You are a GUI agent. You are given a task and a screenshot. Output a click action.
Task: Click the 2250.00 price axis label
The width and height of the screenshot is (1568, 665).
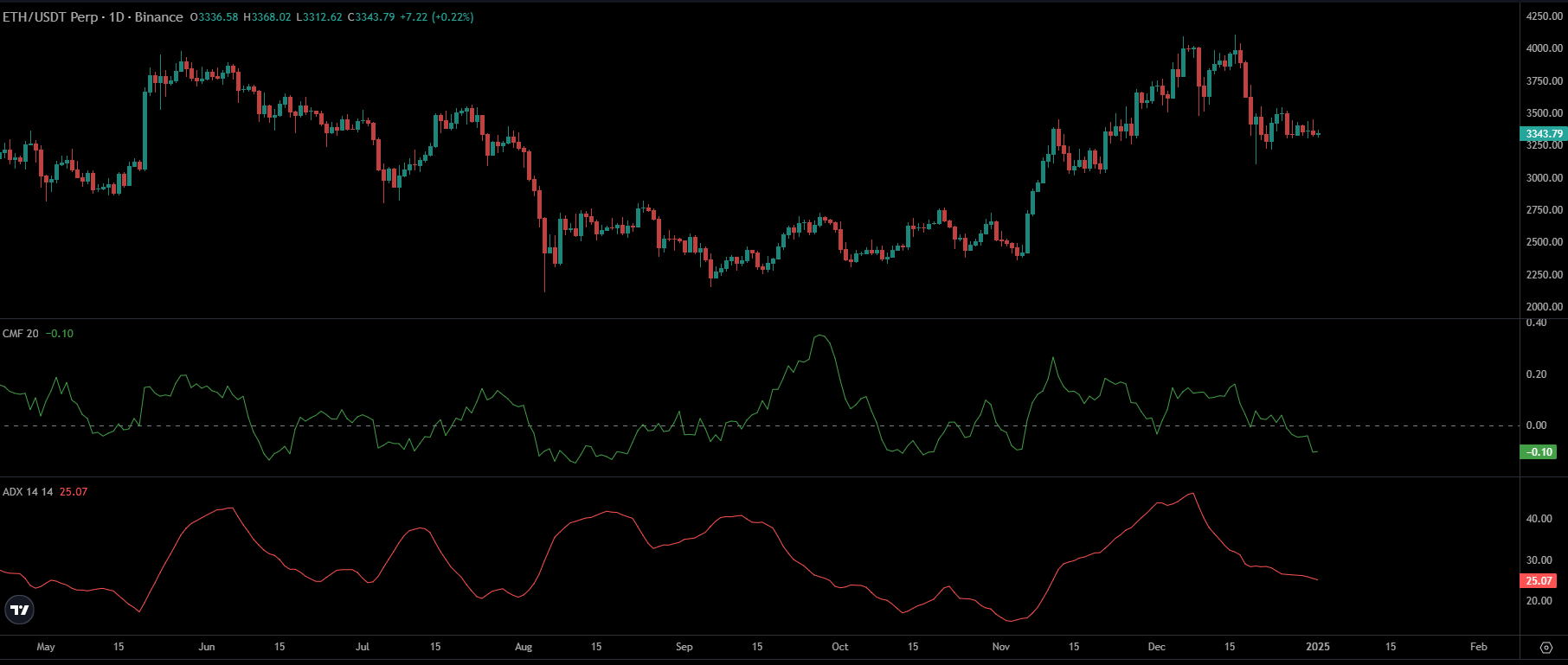click(1545, 275)
